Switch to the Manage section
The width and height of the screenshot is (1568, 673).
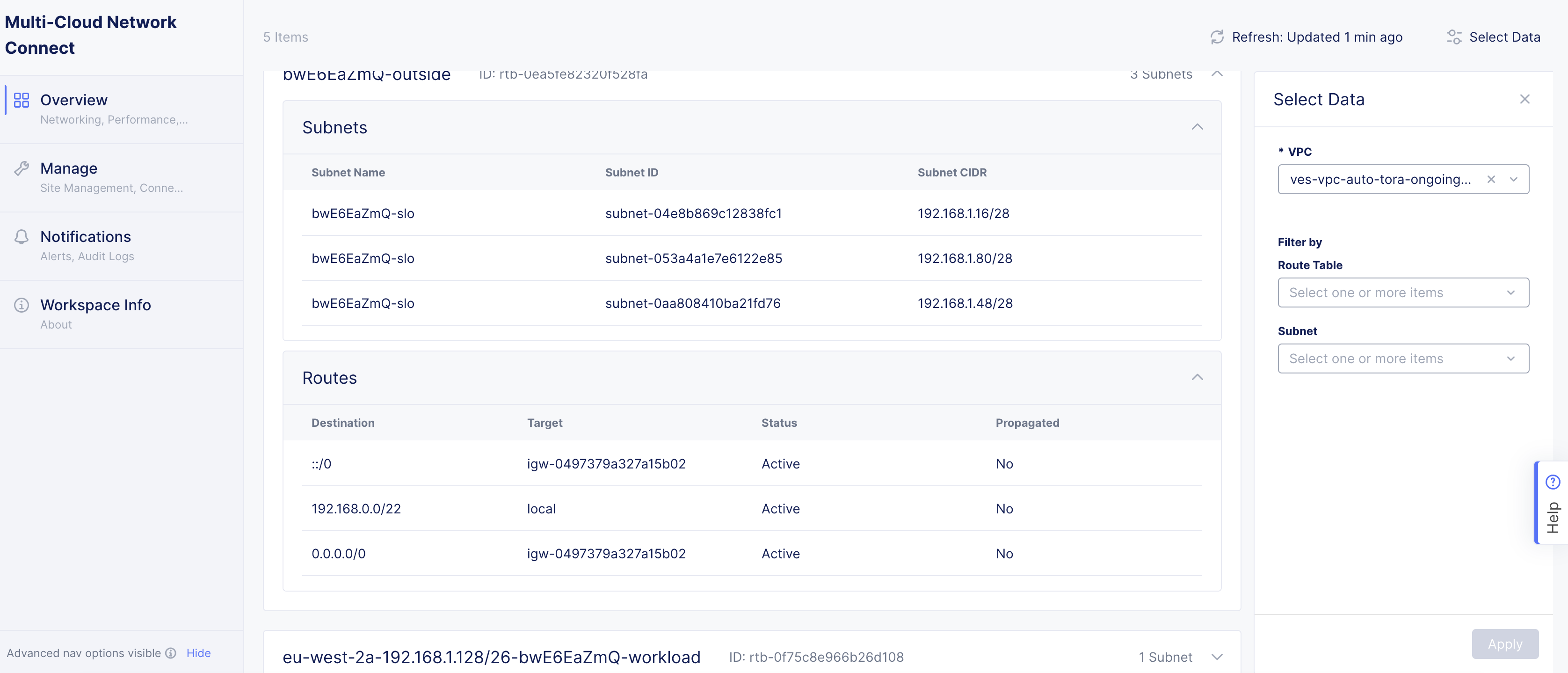(x=68, y=168)
